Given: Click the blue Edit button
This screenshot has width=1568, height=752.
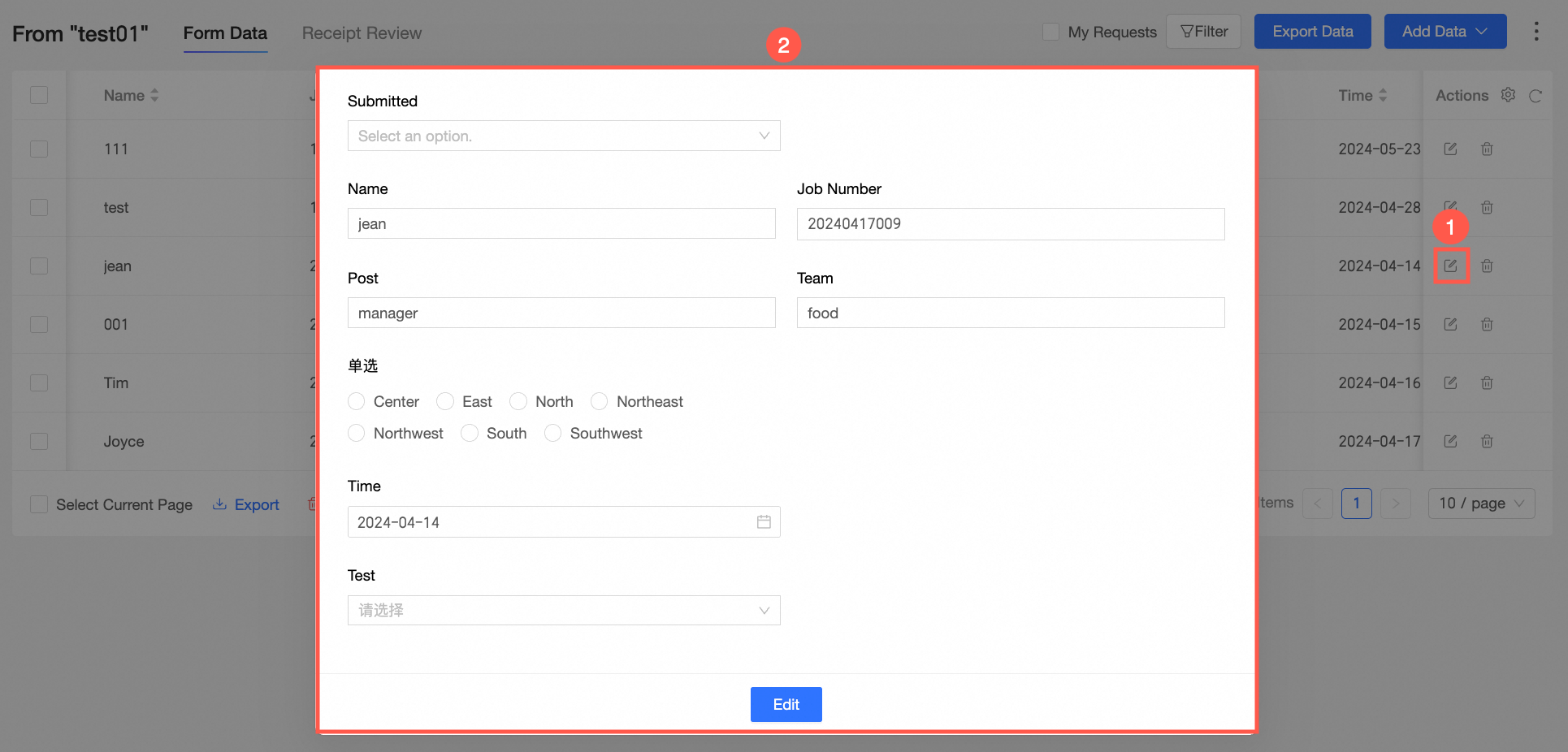Looking at the screenshot, I should [786, 704].
